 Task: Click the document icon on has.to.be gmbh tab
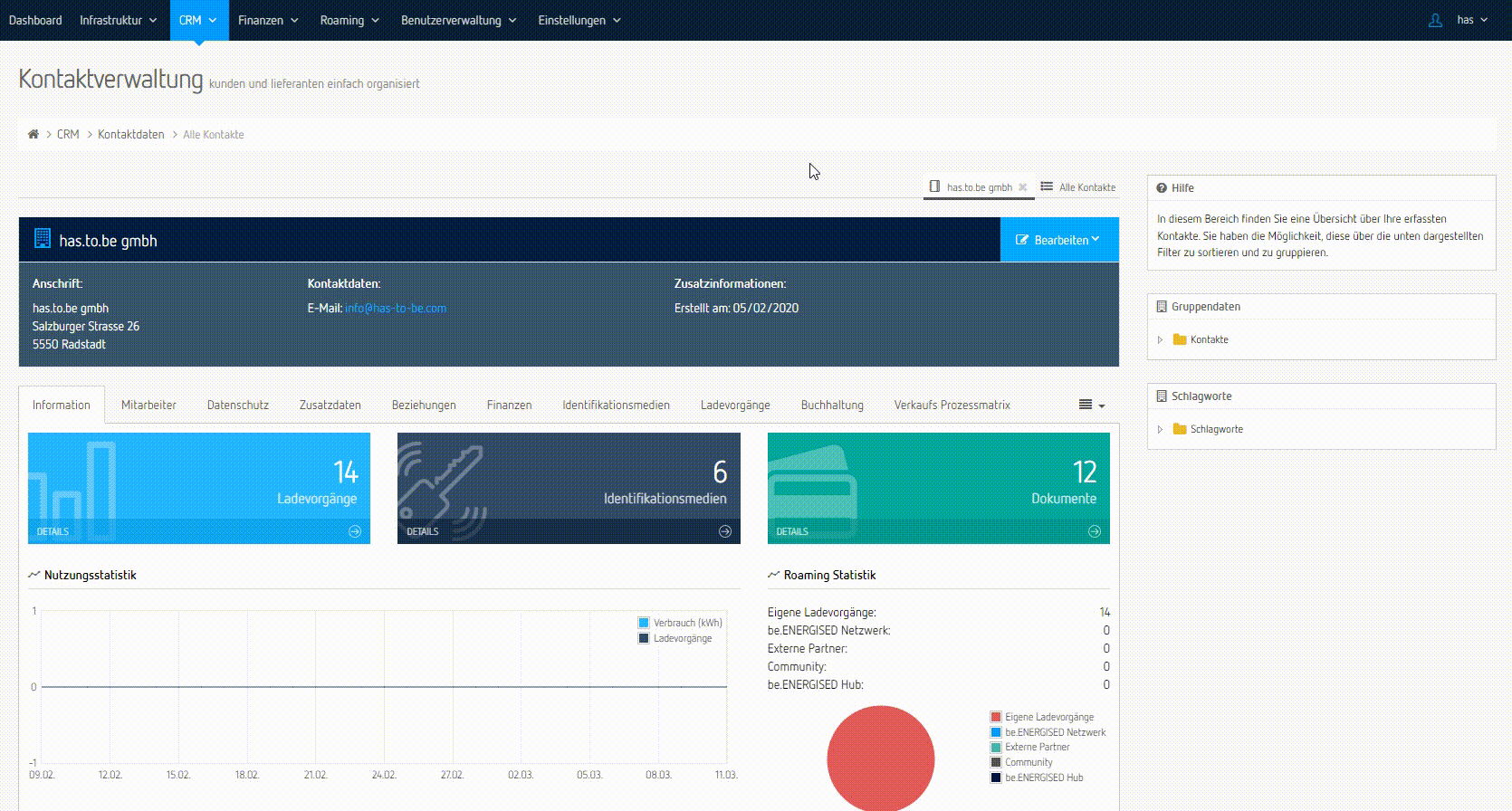[x=934, y=186]
